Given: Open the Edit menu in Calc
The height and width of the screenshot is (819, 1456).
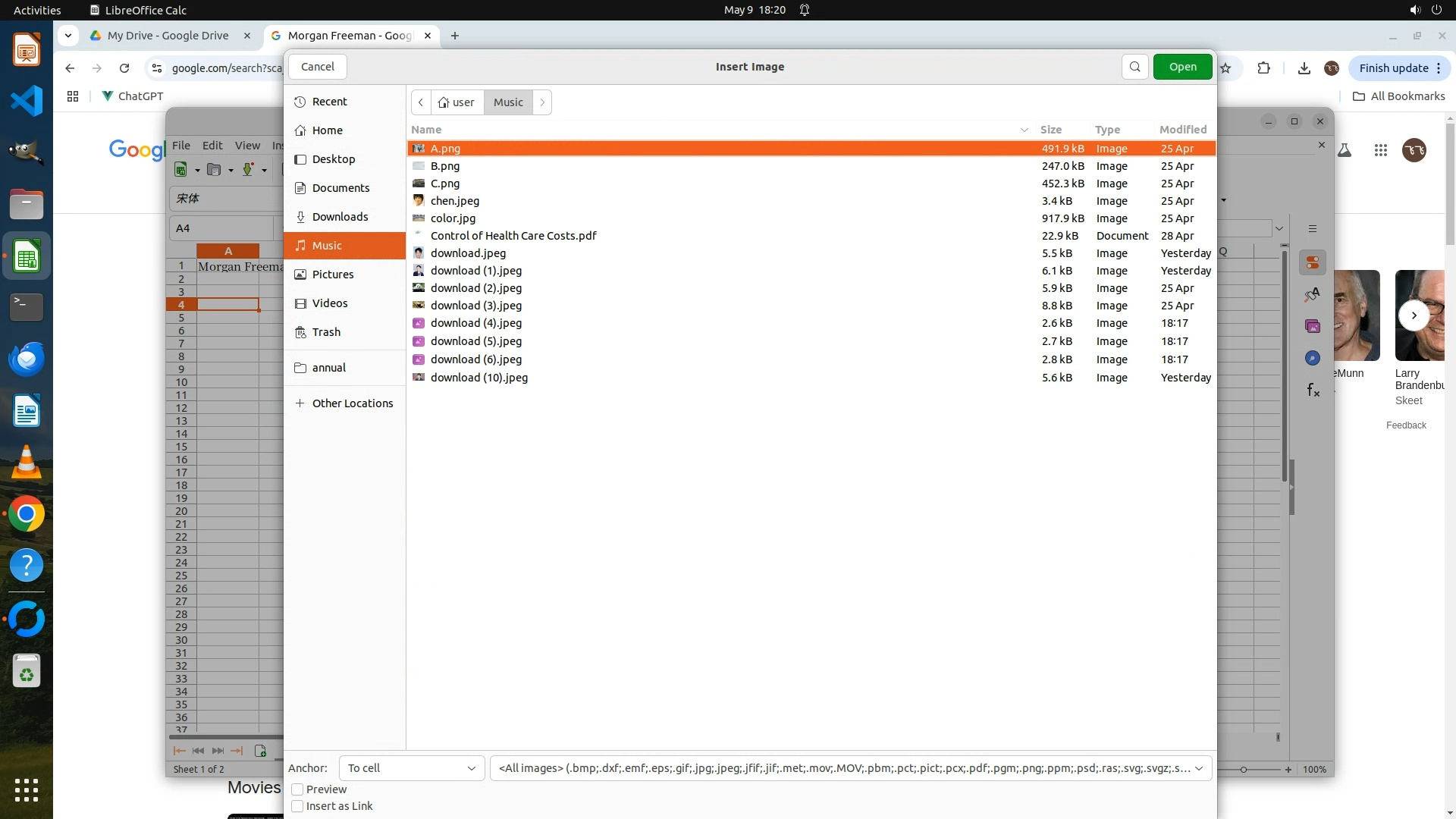Looking at the screenshot, I should click(212, 146).
